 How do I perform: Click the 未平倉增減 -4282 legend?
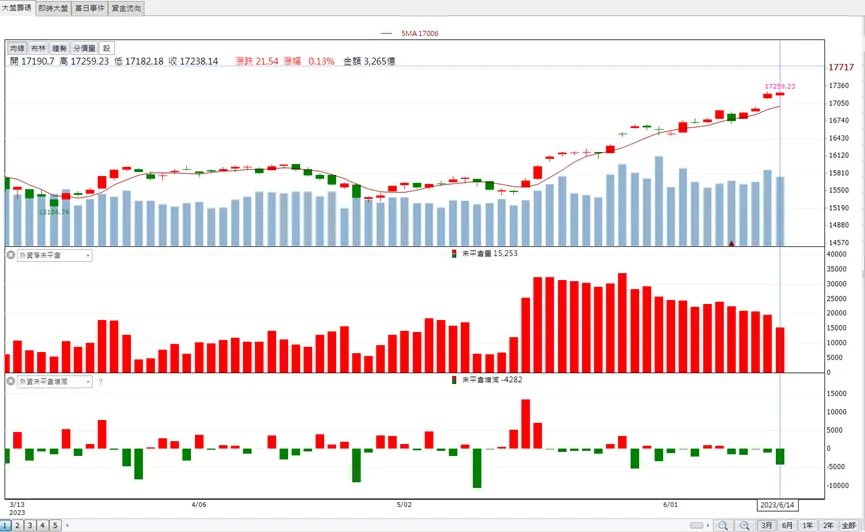tap(487, 380)
